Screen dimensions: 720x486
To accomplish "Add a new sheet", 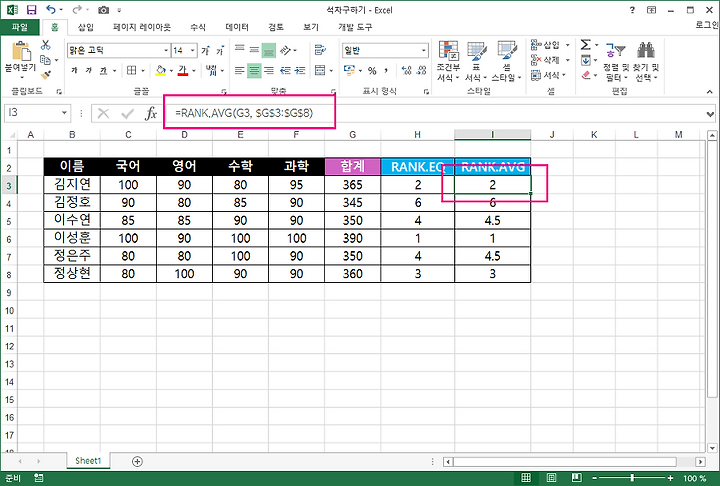I will pyautogui.click(x=137, y=461).
